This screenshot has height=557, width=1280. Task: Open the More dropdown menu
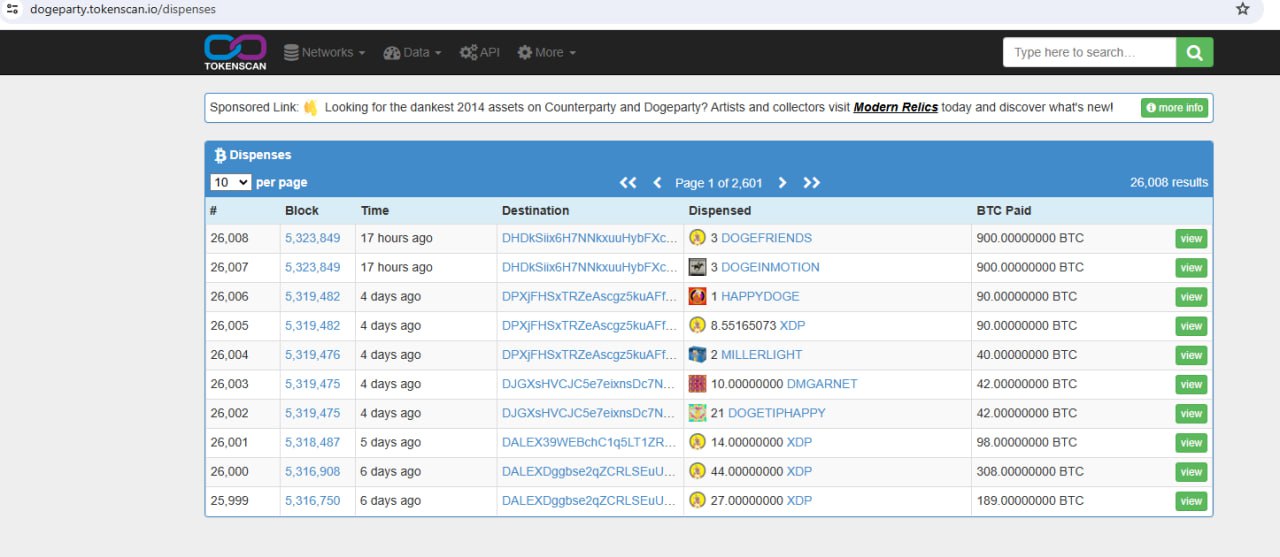tap(546, 52)
